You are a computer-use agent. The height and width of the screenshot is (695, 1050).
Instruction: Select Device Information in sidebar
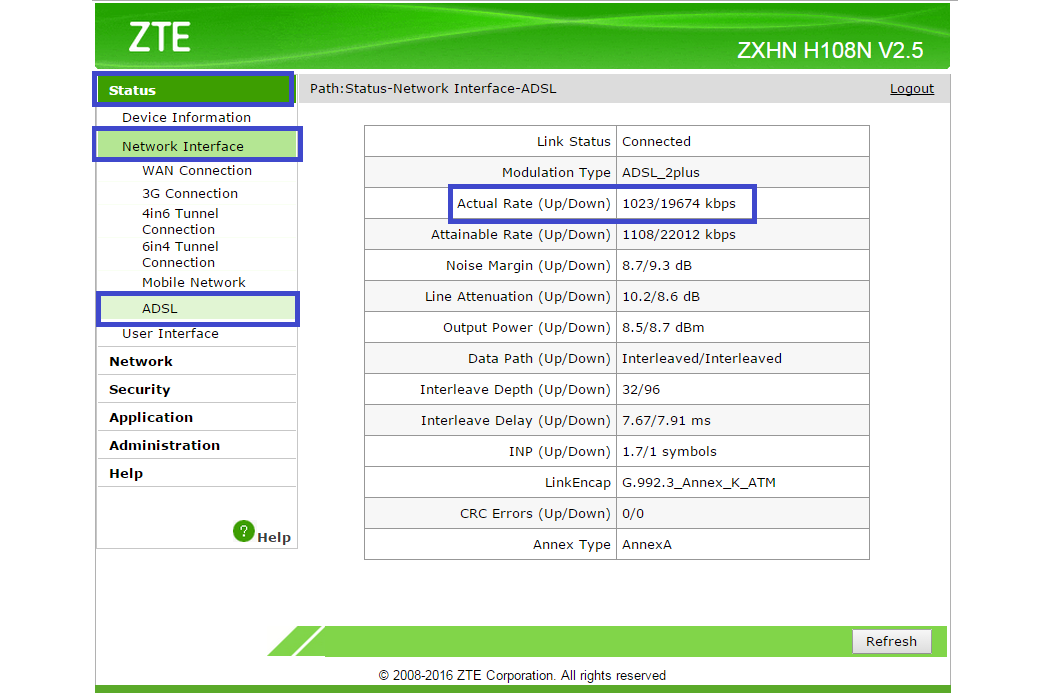coord(186,118)
